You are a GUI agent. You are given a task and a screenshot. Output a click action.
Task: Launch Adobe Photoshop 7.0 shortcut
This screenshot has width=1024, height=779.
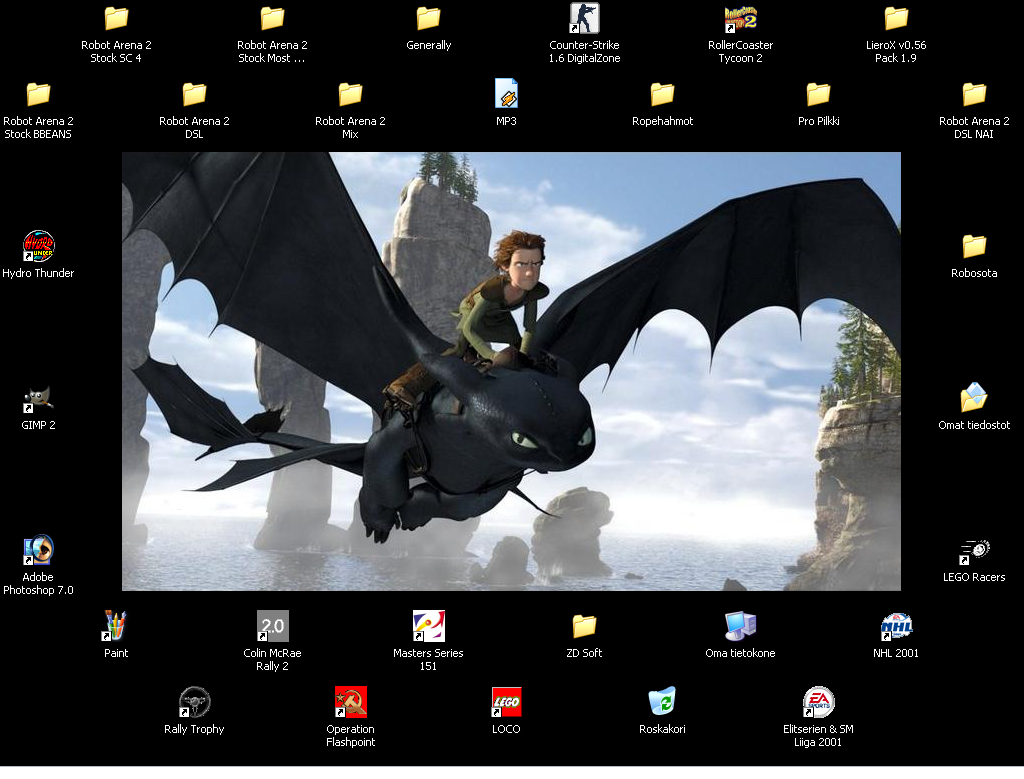click(x=39, y=550)
